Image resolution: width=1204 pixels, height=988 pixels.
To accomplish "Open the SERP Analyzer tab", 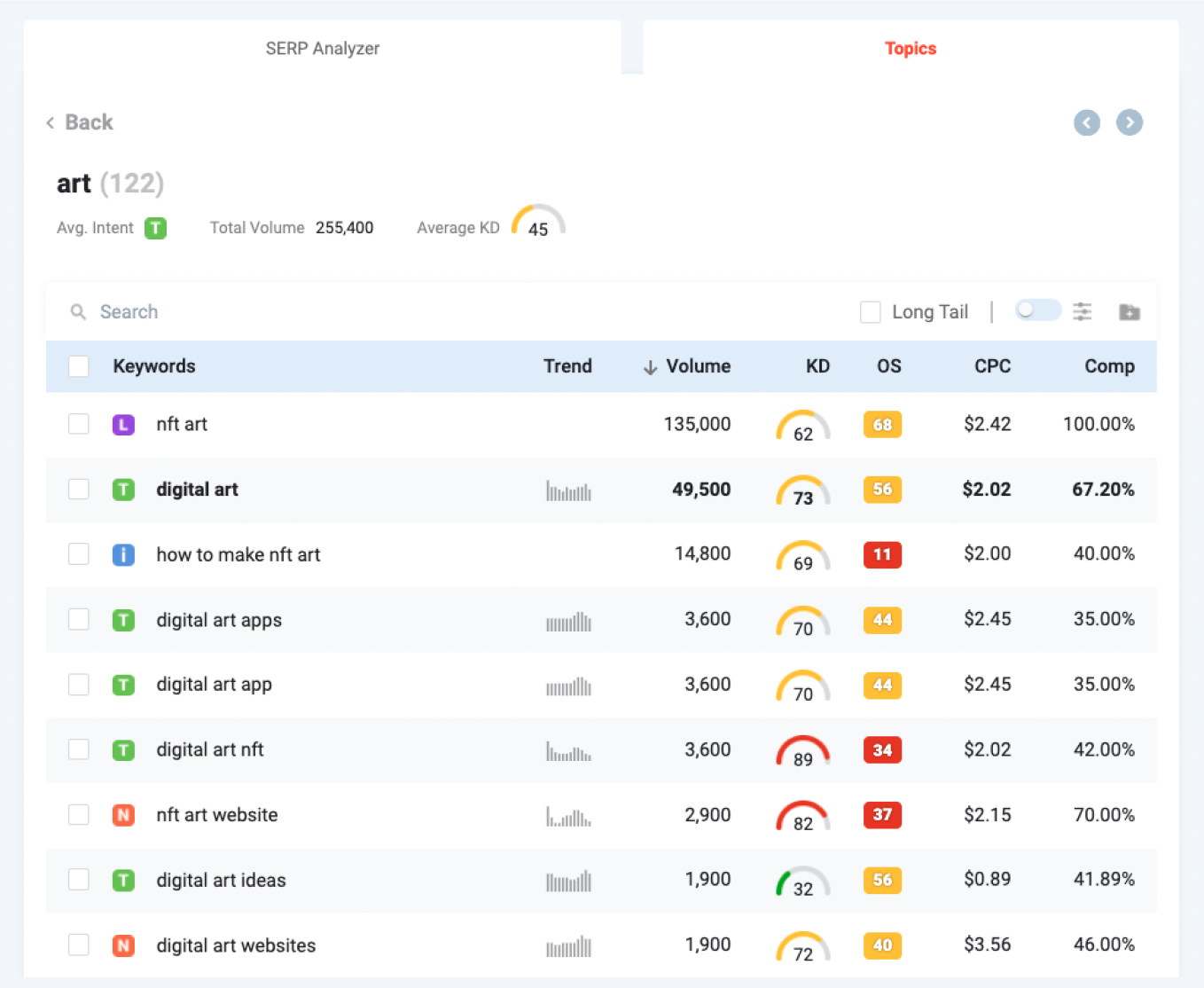I will tap(322, 48).
